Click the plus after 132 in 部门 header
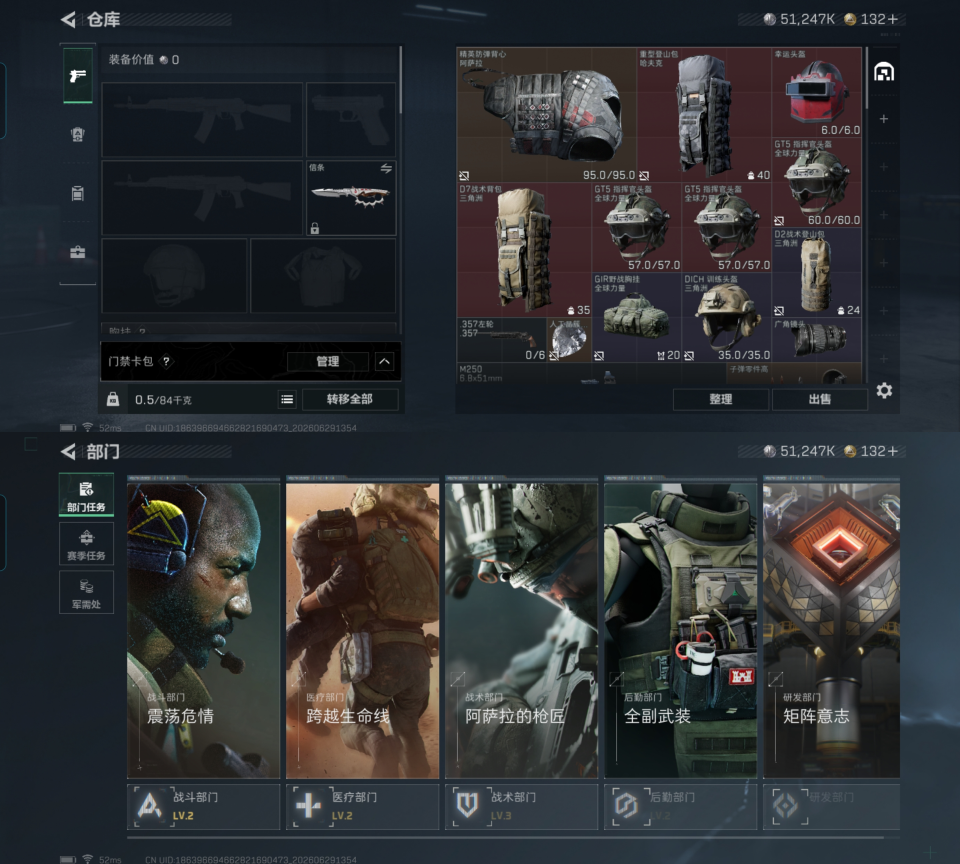960x864 pixels. (893, 451)
